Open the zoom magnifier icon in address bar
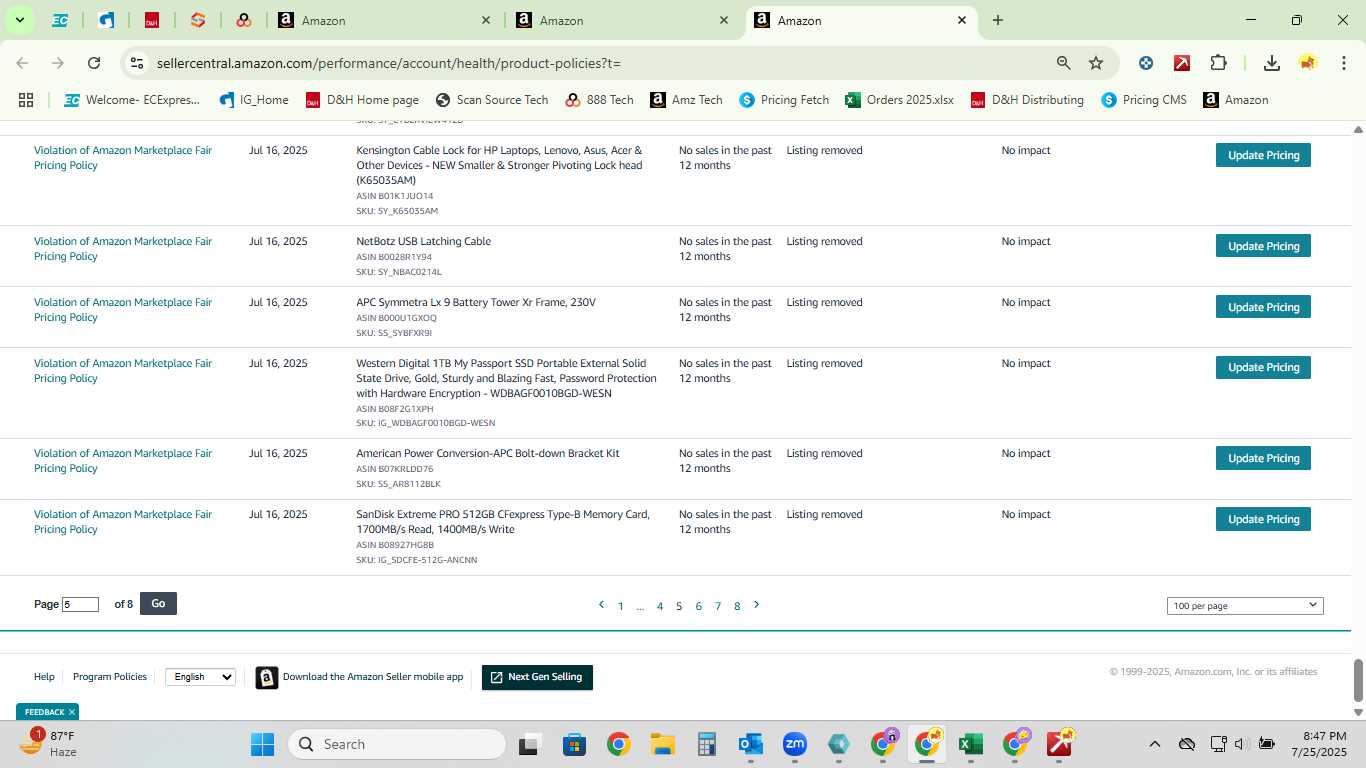Screen dimensions: 1366x768 tap(1064, 63)
